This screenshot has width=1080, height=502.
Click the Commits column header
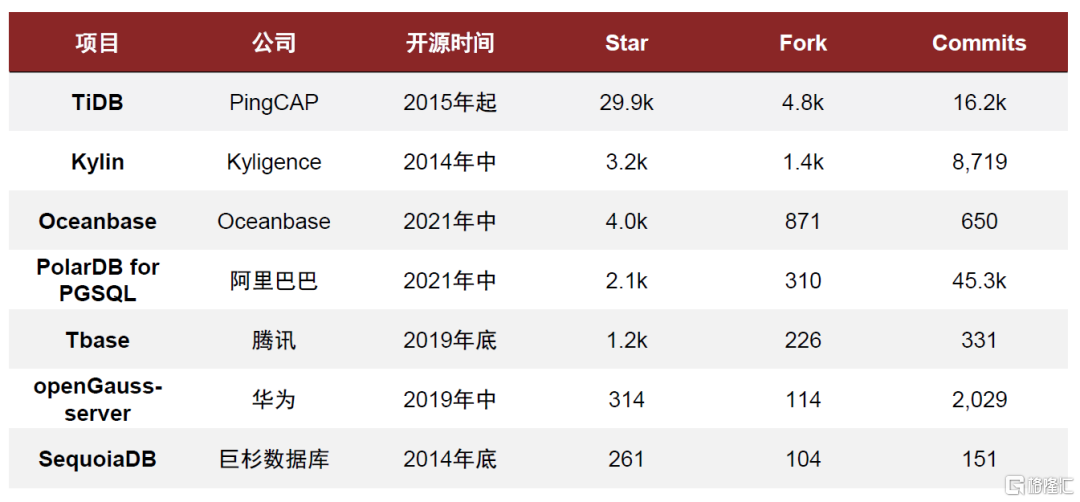[979, 43]
